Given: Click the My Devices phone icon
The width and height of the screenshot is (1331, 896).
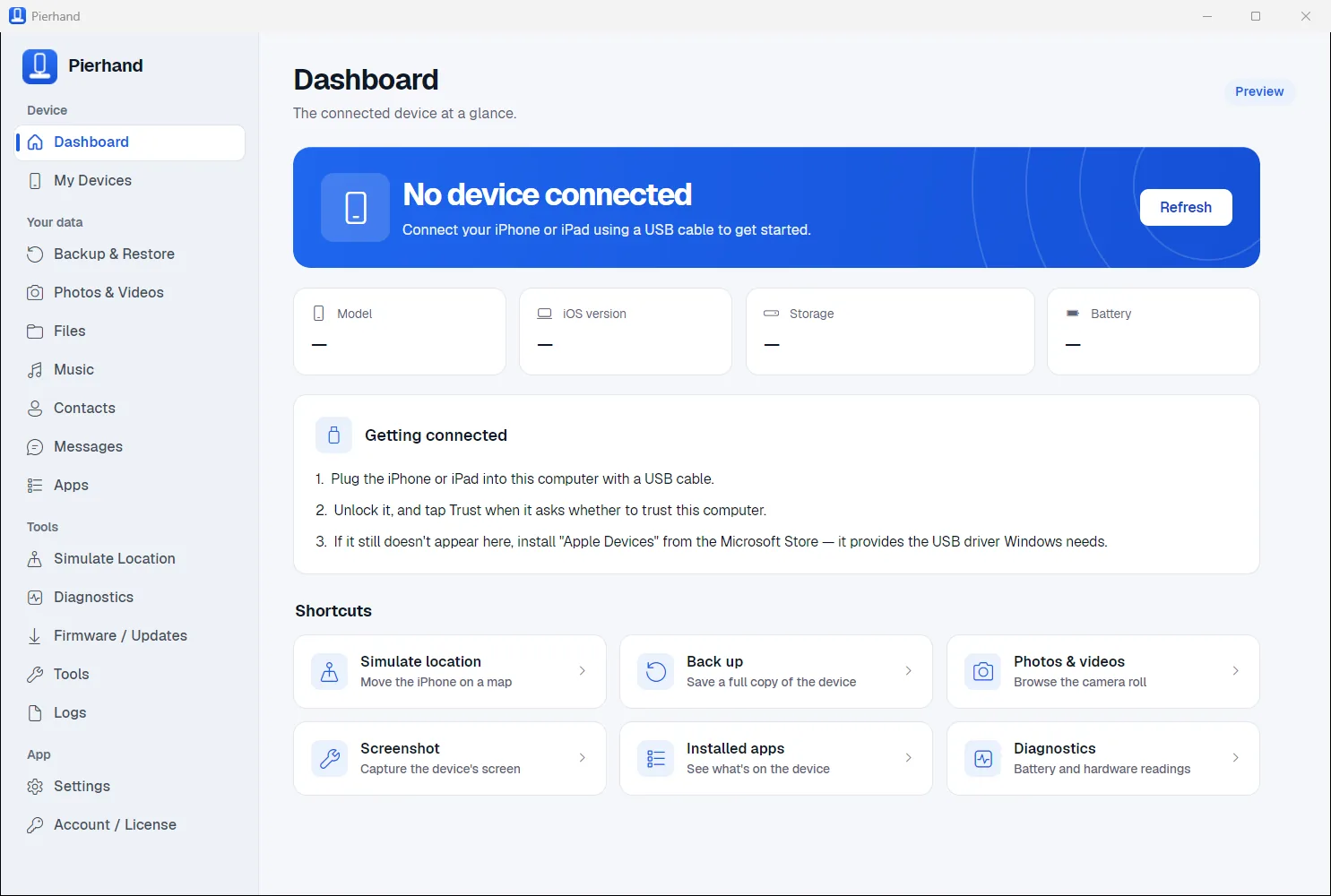Looking at the screenshot, I should tap(35, 181).
